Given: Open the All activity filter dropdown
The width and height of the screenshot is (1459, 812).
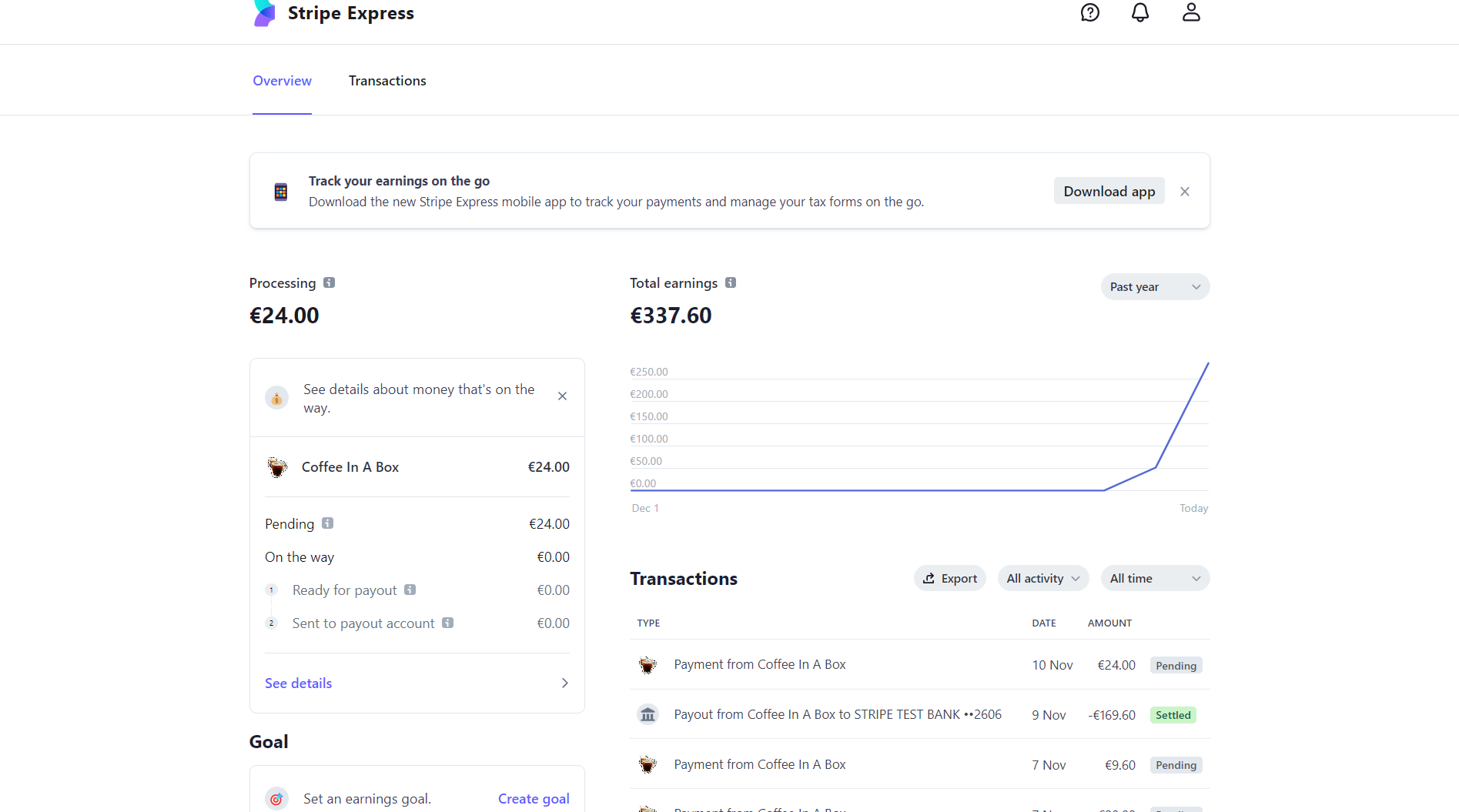Looking at the screenshot, I should [x=1042, y=578].
